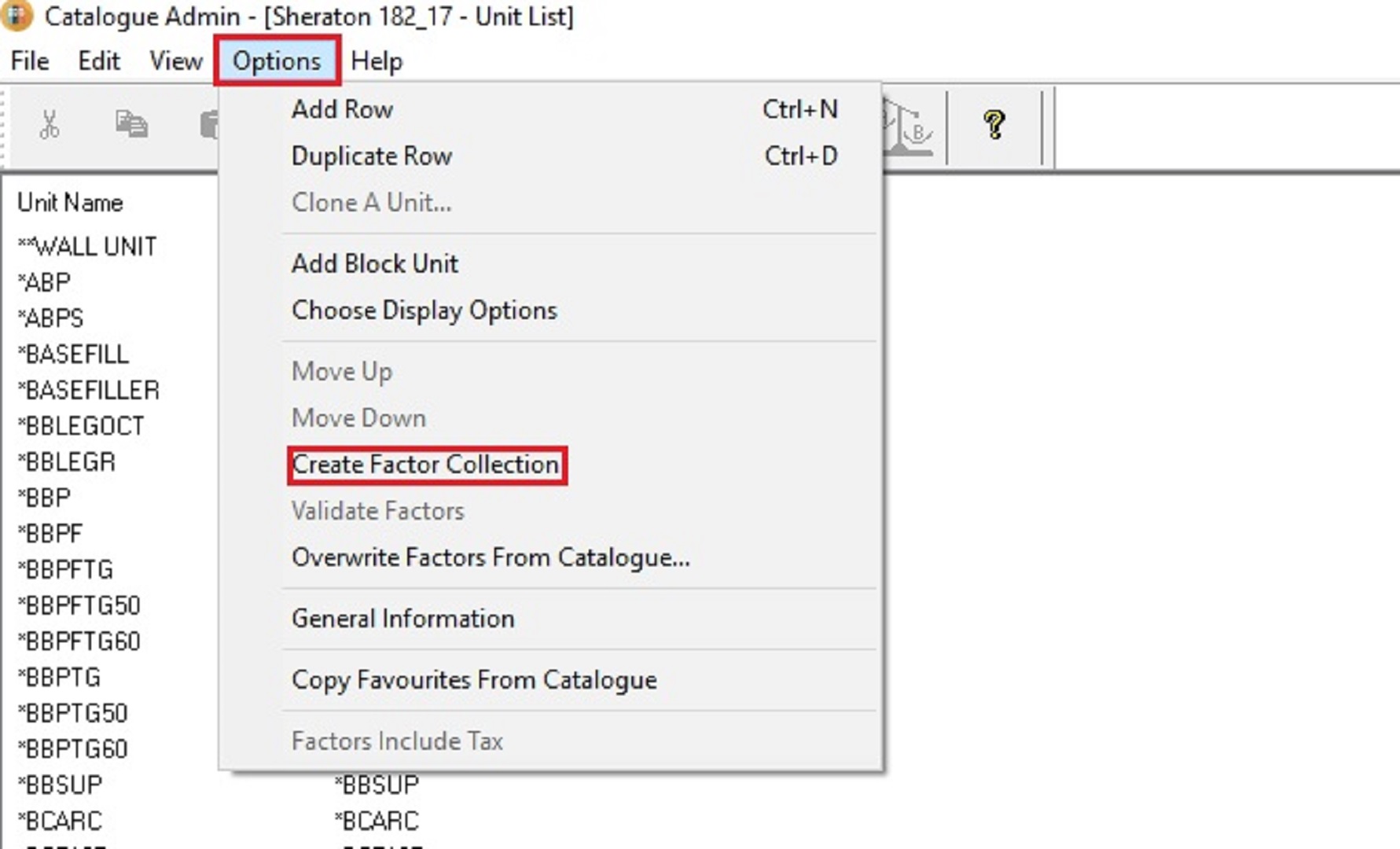
Task: Select the *BBPFTG unit row
Action: (66, 569)
